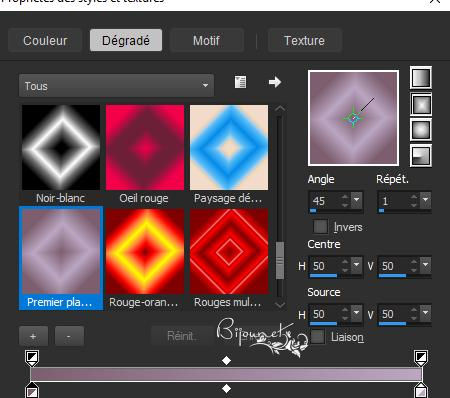
Task: Click the gradient preview box
Action: 353,118
